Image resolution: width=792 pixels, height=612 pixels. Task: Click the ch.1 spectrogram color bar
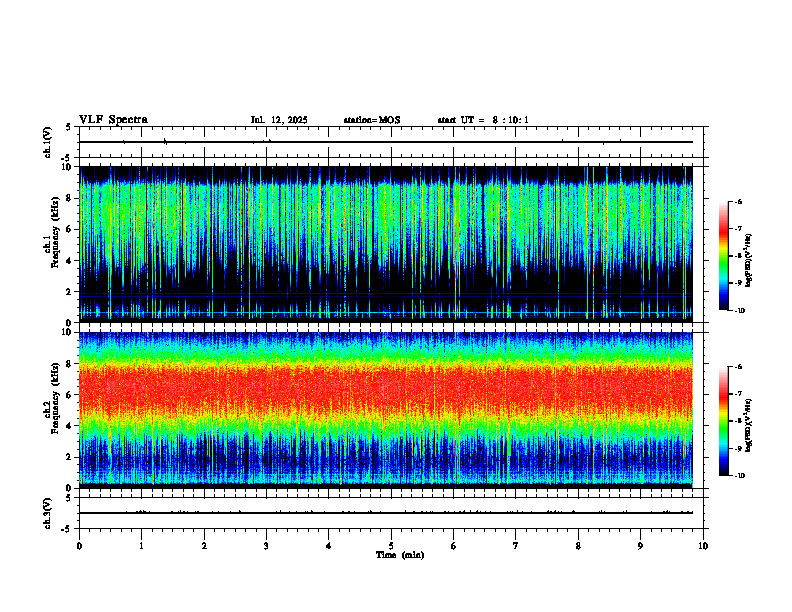[723, 256]
